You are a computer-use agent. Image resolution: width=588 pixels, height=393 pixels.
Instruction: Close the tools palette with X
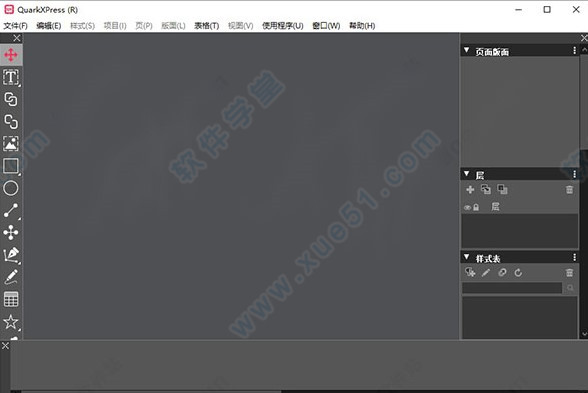point(17,38)
